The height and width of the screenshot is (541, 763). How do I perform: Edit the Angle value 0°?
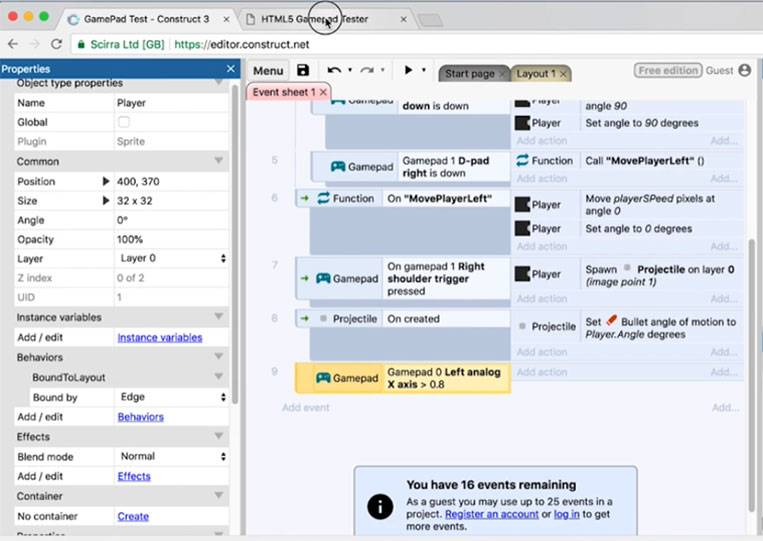pyautogui.click(x=171, y=220)
